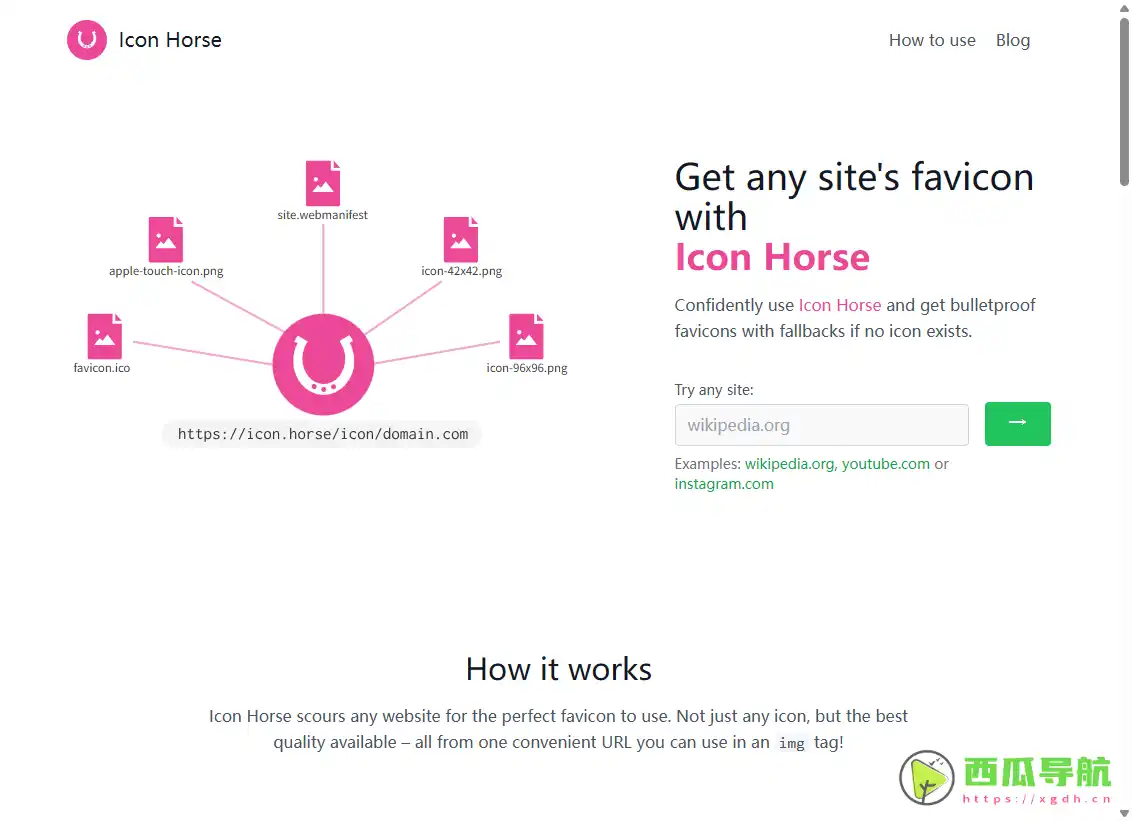Open the How to use page
This screenshot has height=821, width=1132.
point(931,40)
